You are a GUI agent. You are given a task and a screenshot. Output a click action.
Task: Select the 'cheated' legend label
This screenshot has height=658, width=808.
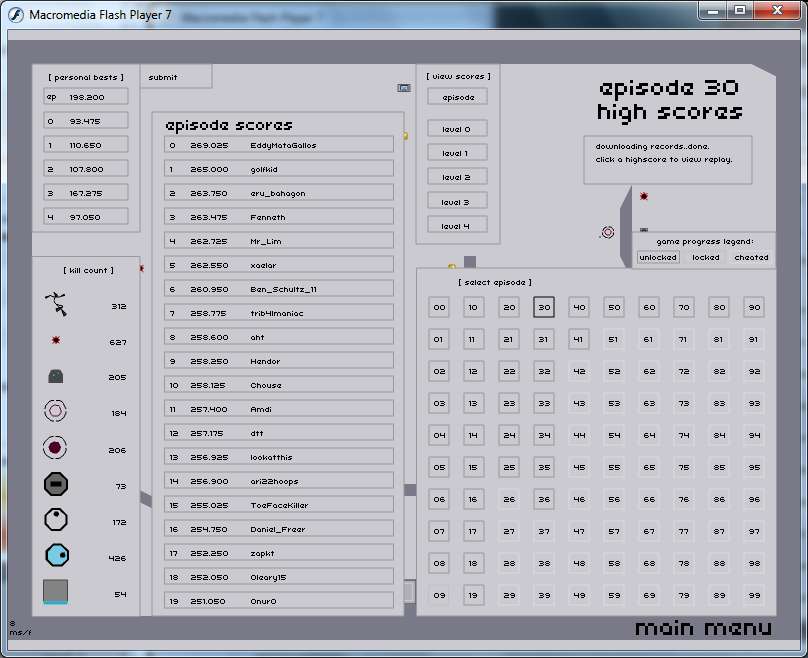click(x=751, y=257)
